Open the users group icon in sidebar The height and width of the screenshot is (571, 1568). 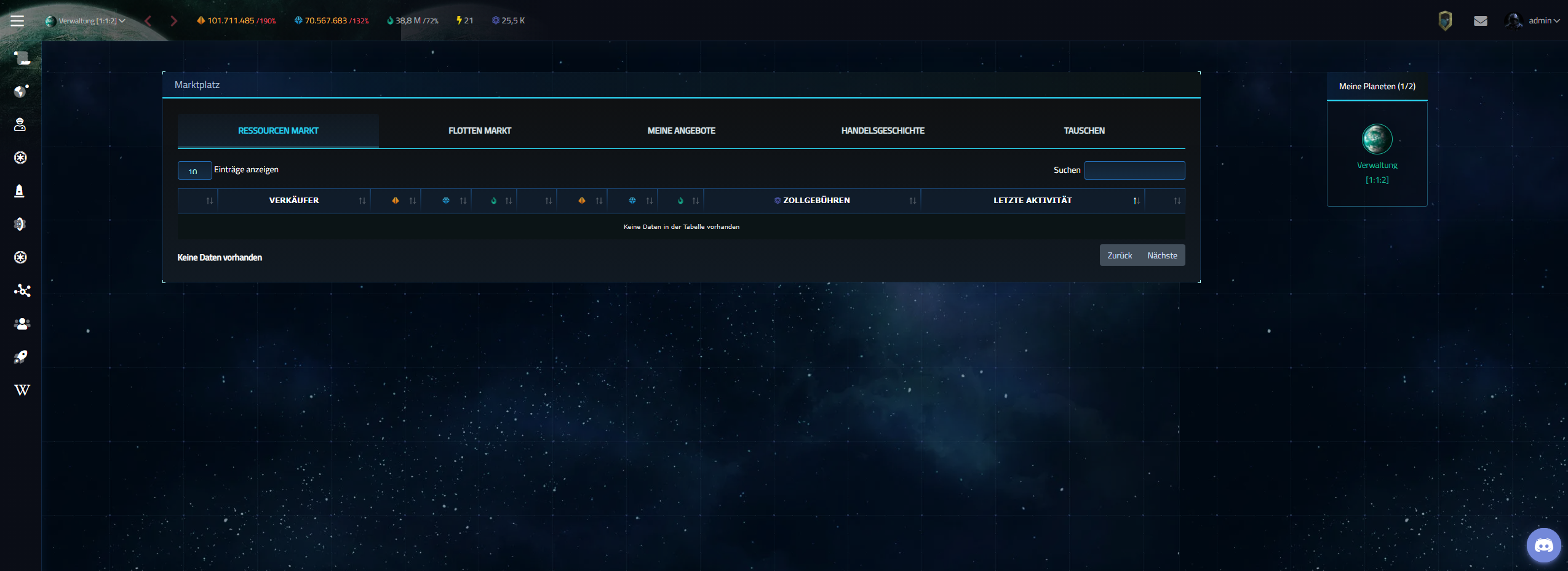pos(22,324)
